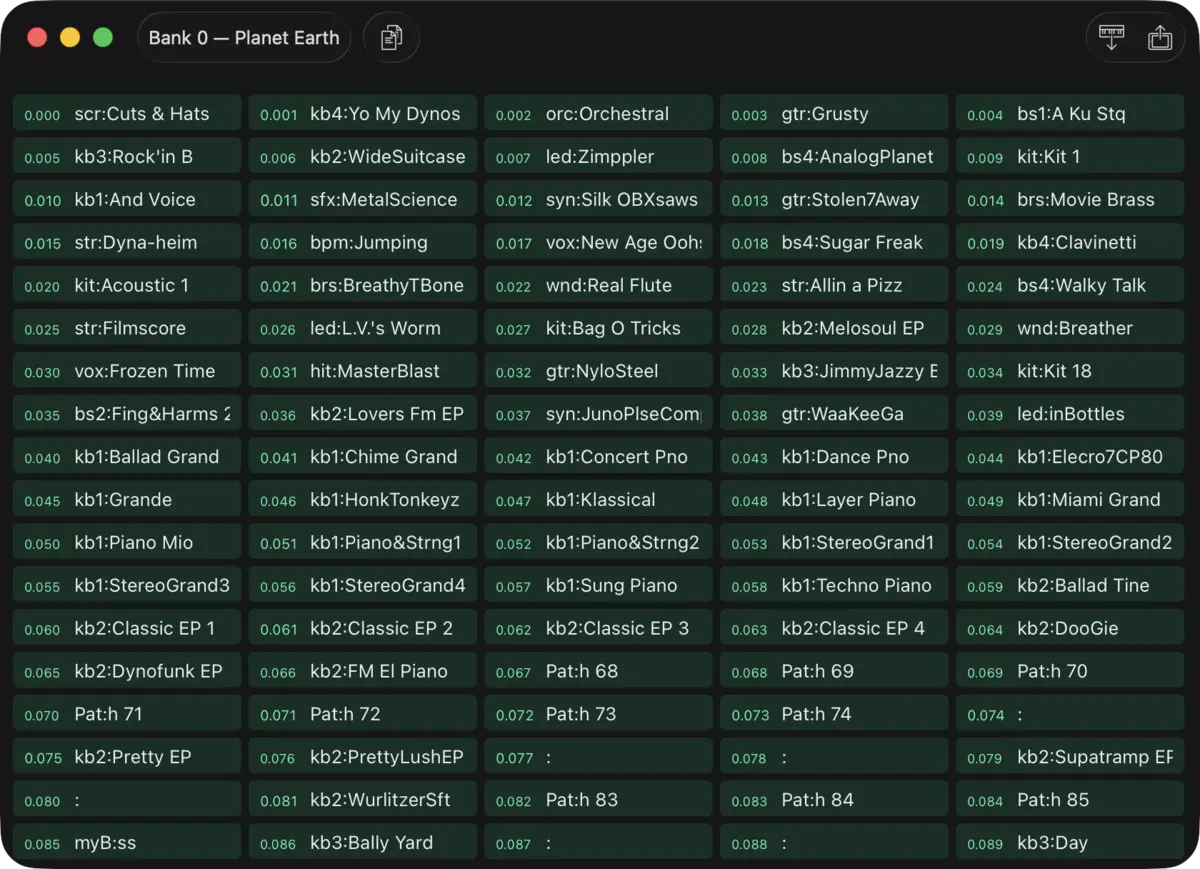Select patch led:L.V.'s Worm
The image size is (1200, 869).
(x=364, y=328)
